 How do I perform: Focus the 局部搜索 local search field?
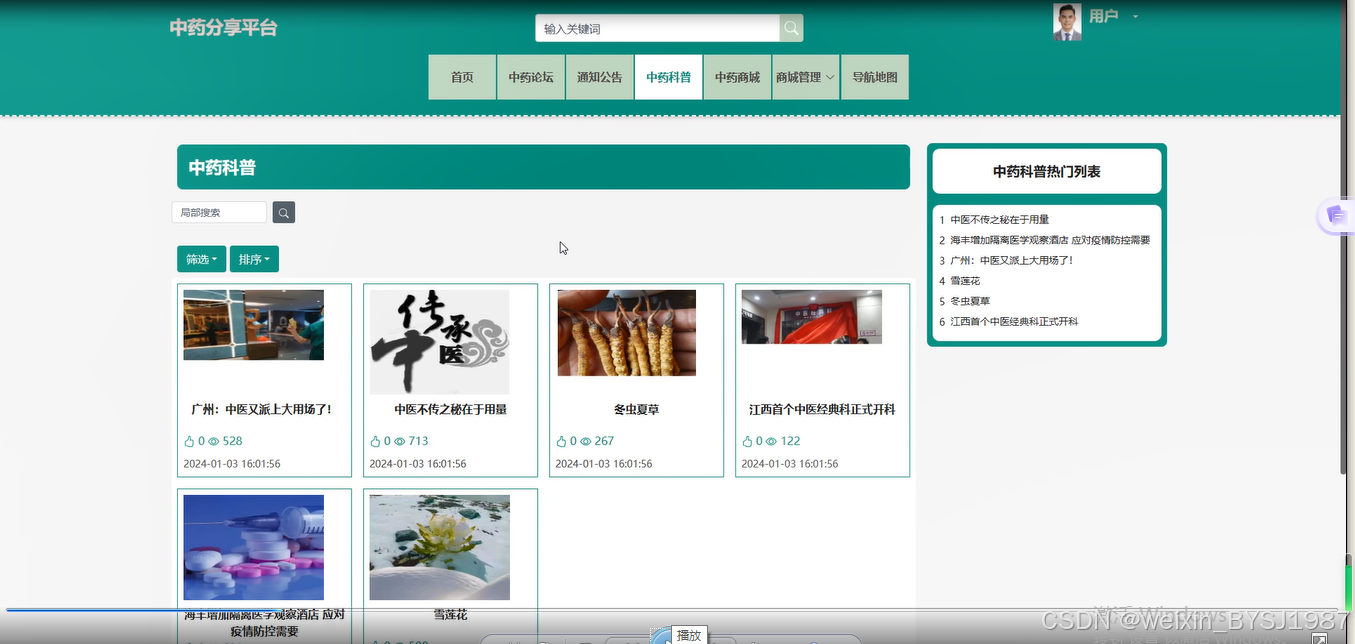tap(220, 212)
